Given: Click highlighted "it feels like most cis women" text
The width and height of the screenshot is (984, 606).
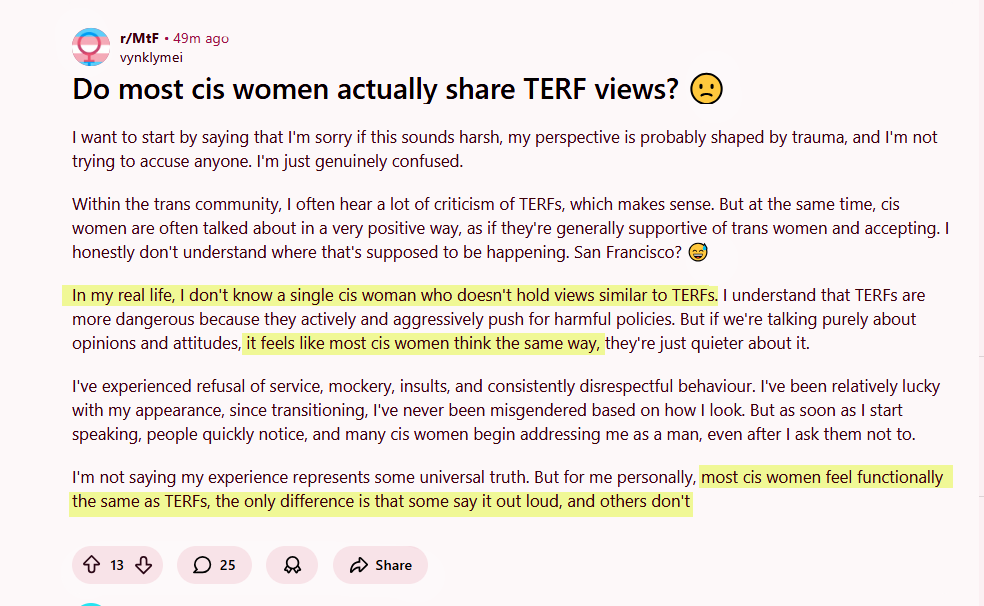Looking at the screenshot, I should point(424,343).
